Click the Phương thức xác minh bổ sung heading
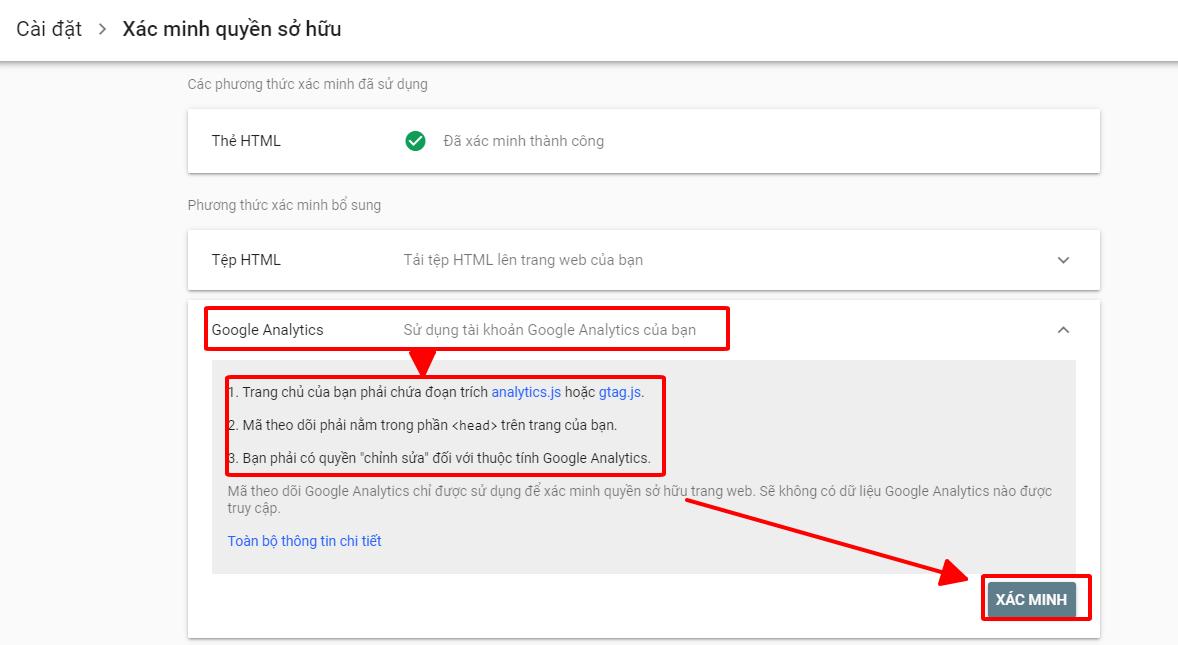The width and height of the screenshot is (1178, 645). pyautogui.click(x=284, y=205)
